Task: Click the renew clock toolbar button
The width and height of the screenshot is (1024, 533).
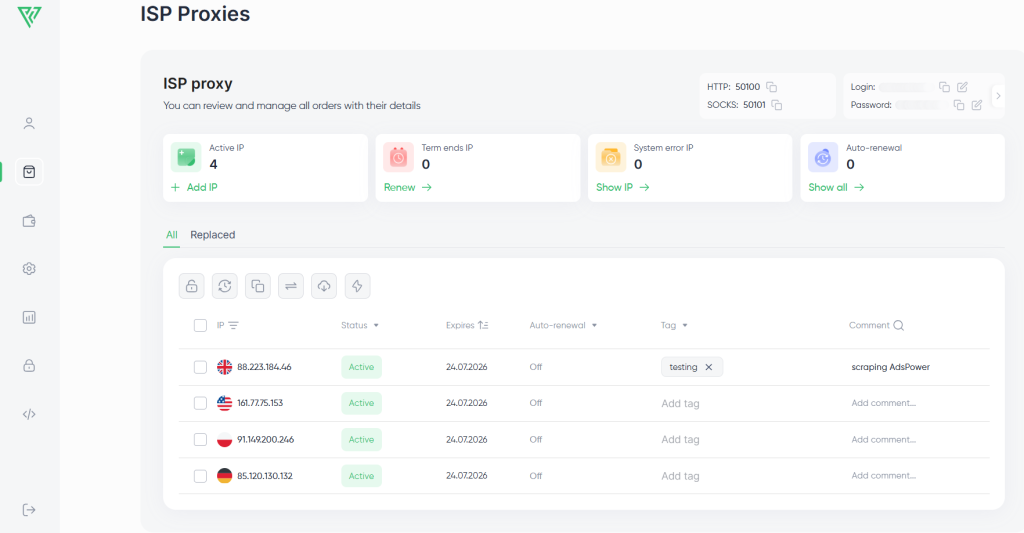Action: pos(225,286)
